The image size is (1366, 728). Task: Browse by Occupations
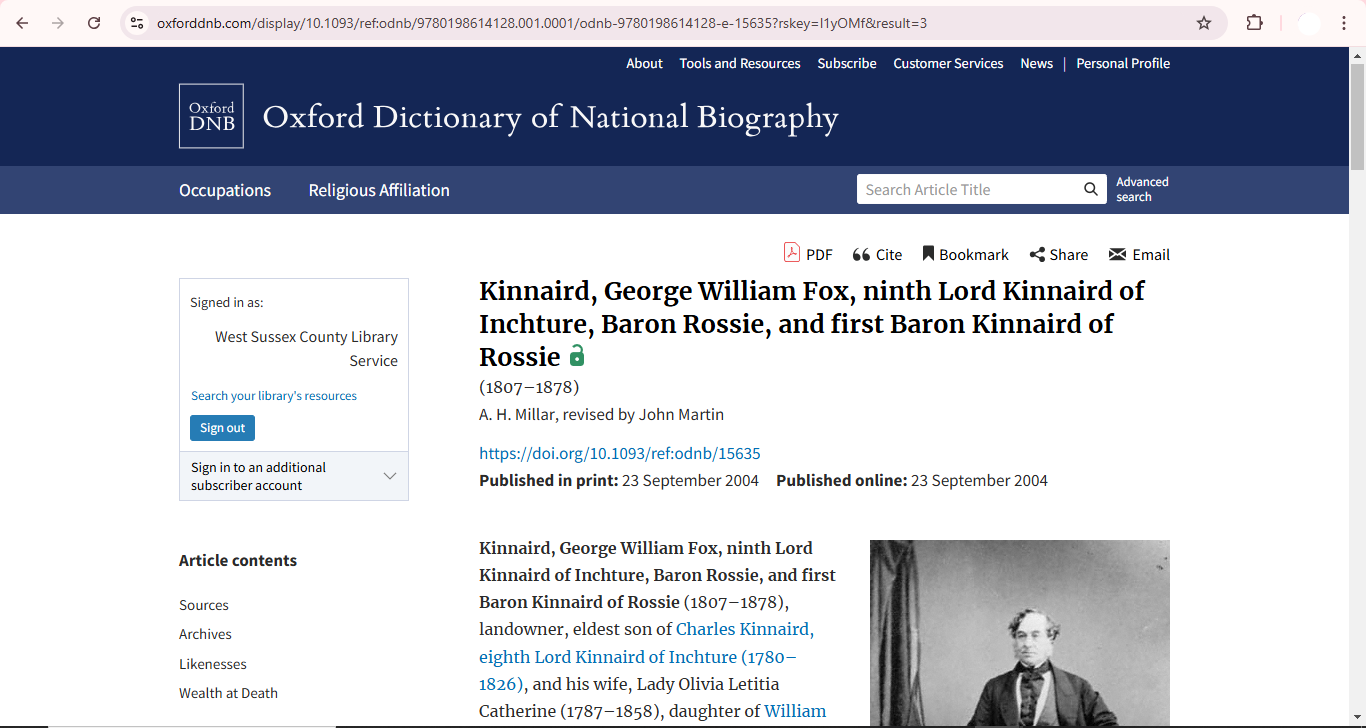click(225, 190)
